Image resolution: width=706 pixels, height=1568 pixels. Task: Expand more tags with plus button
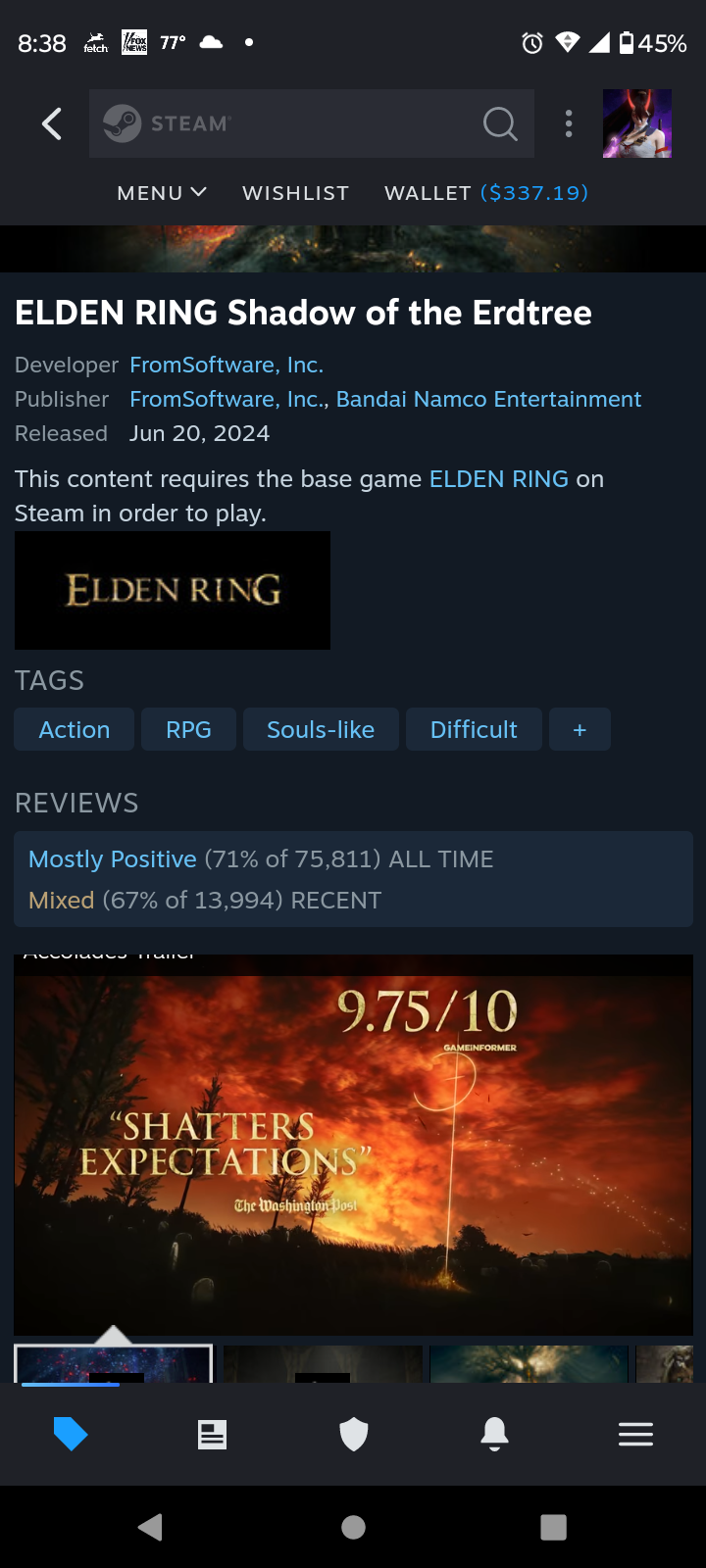click(x=580, y=730)
